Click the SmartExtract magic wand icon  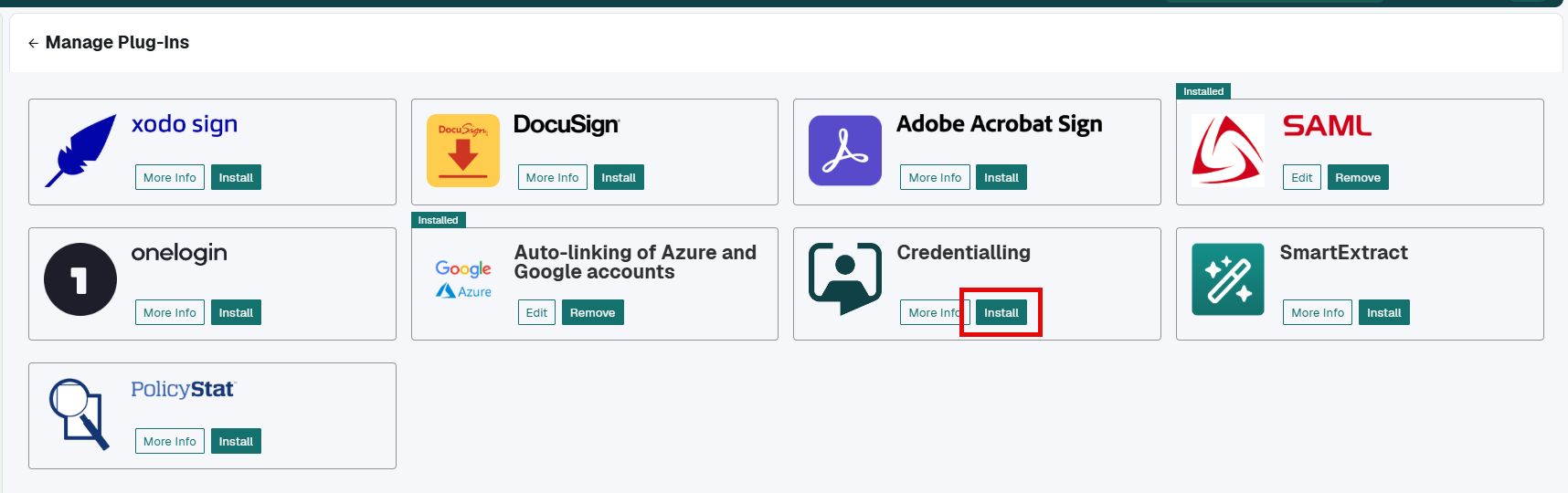click(x=1228, y=279)
